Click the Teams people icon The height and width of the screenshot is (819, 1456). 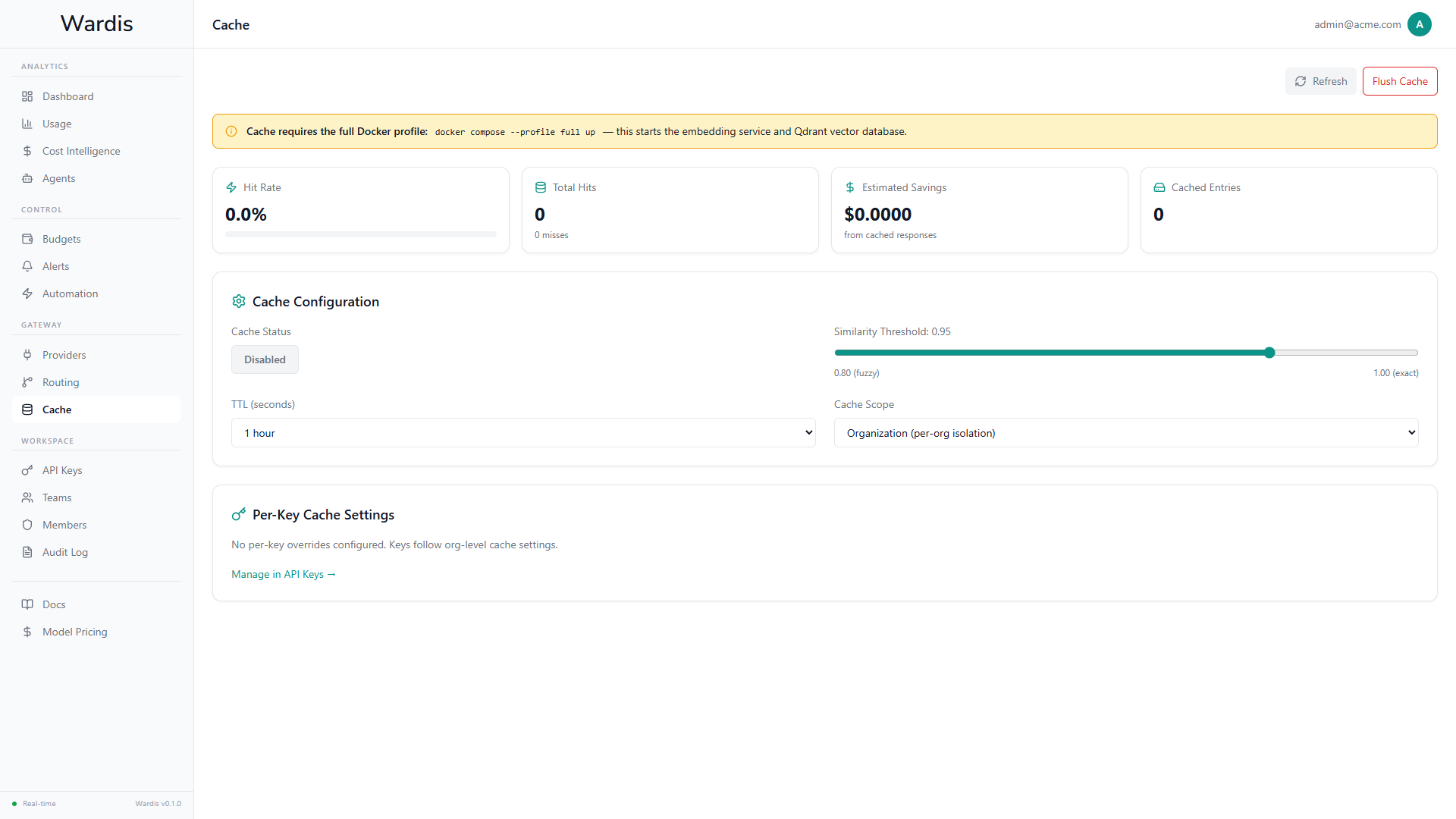point(27,497)
